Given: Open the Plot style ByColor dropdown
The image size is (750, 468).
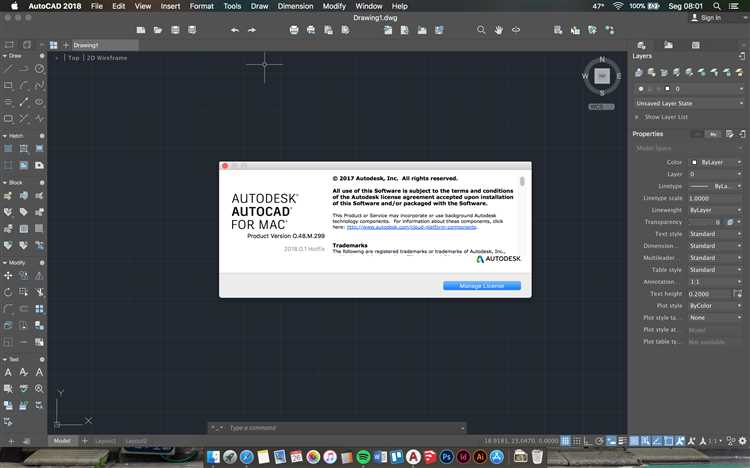Looking at the screenshot, I should click(x=716, y=306).
